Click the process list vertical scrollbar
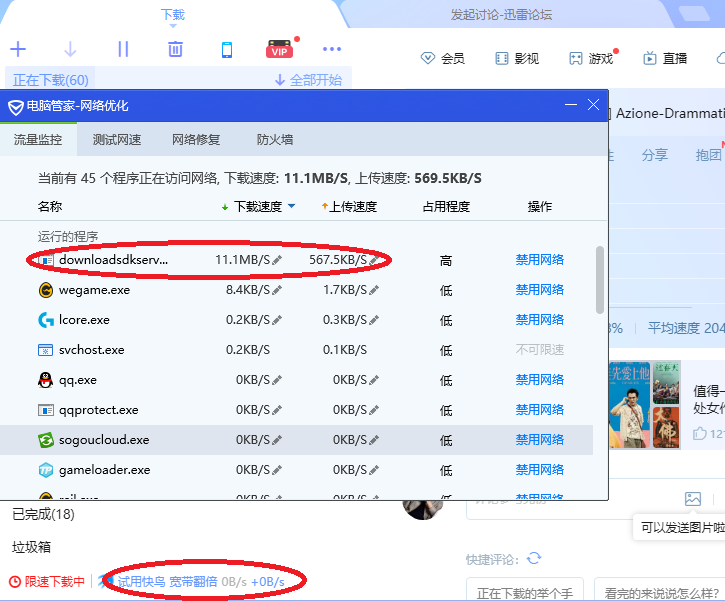Viewport: 725px width, 601px height. (599, 280)
